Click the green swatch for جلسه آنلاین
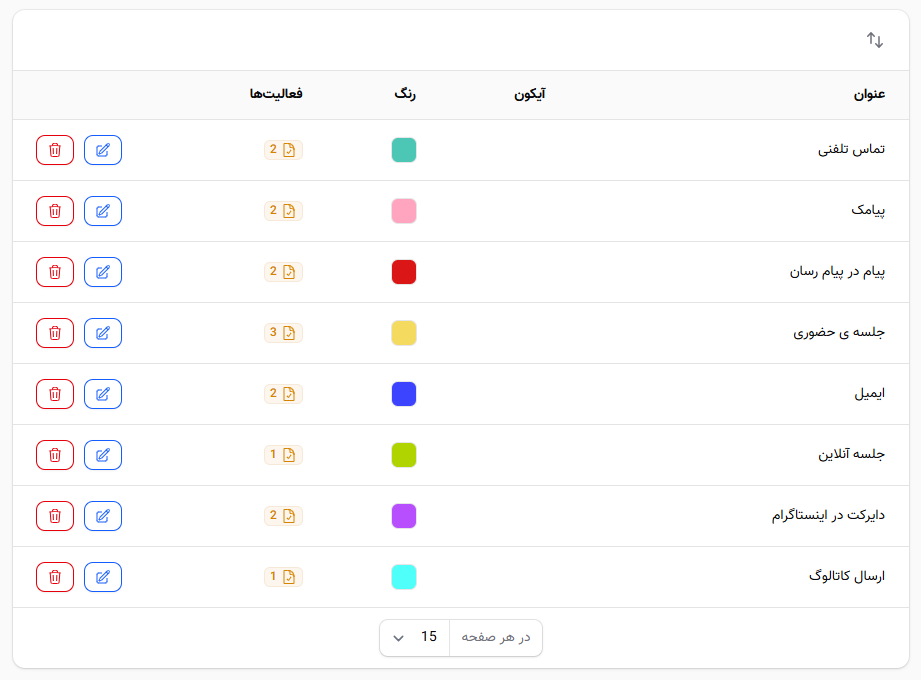 pyautogui.click(x=404, y=455)
